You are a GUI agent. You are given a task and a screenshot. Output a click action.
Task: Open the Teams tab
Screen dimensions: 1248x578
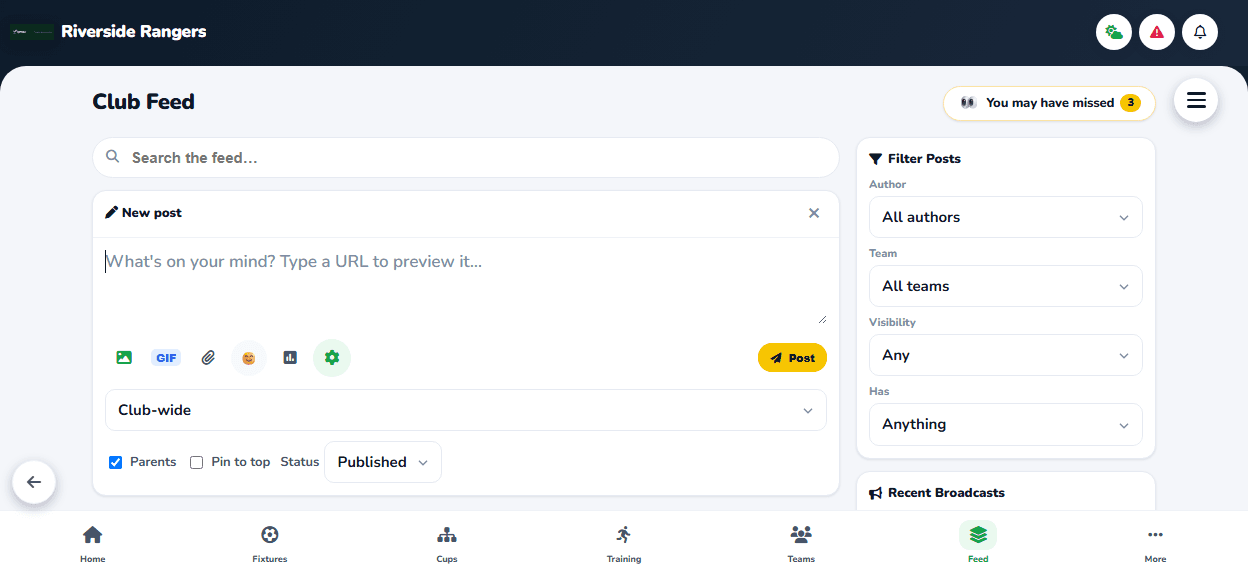tap(801, 544)
